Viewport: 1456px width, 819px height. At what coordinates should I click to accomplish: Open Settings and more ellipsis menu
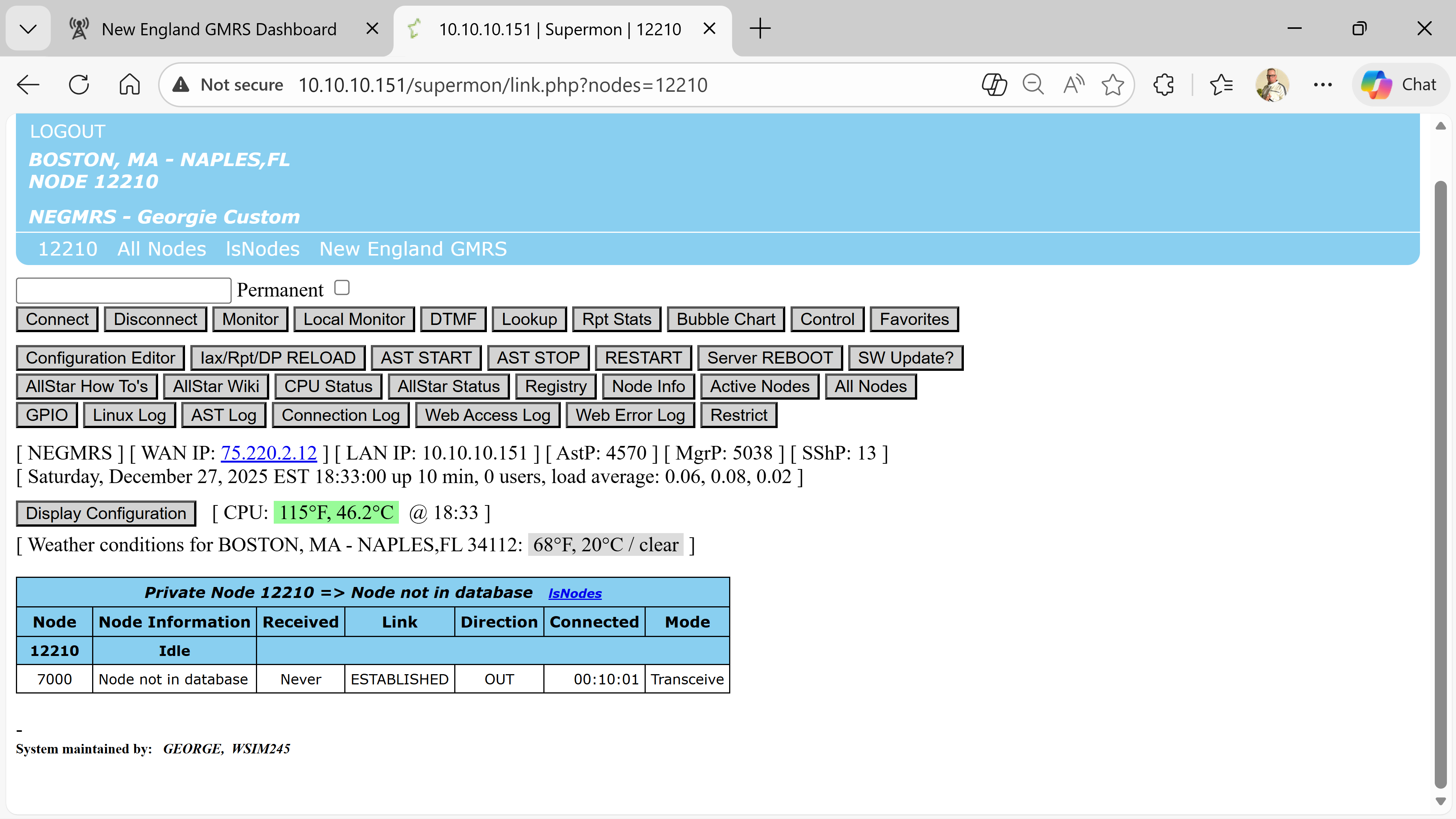(1323, 85)
